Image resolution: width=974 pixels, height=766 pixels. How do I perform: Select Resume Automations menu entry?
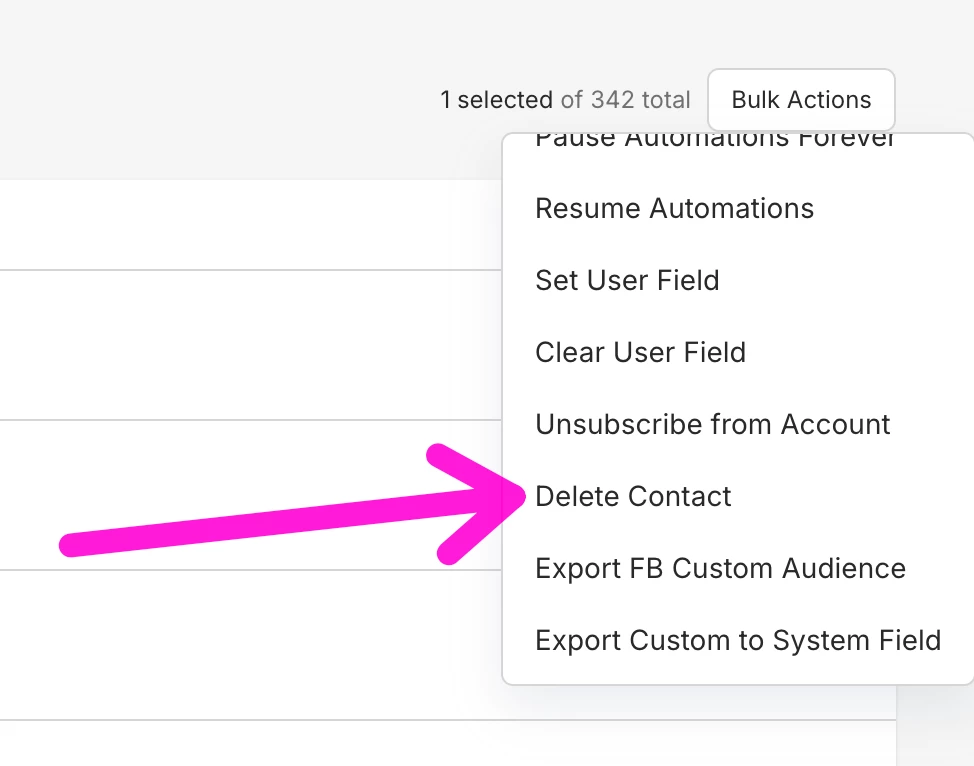pos(674,208)
